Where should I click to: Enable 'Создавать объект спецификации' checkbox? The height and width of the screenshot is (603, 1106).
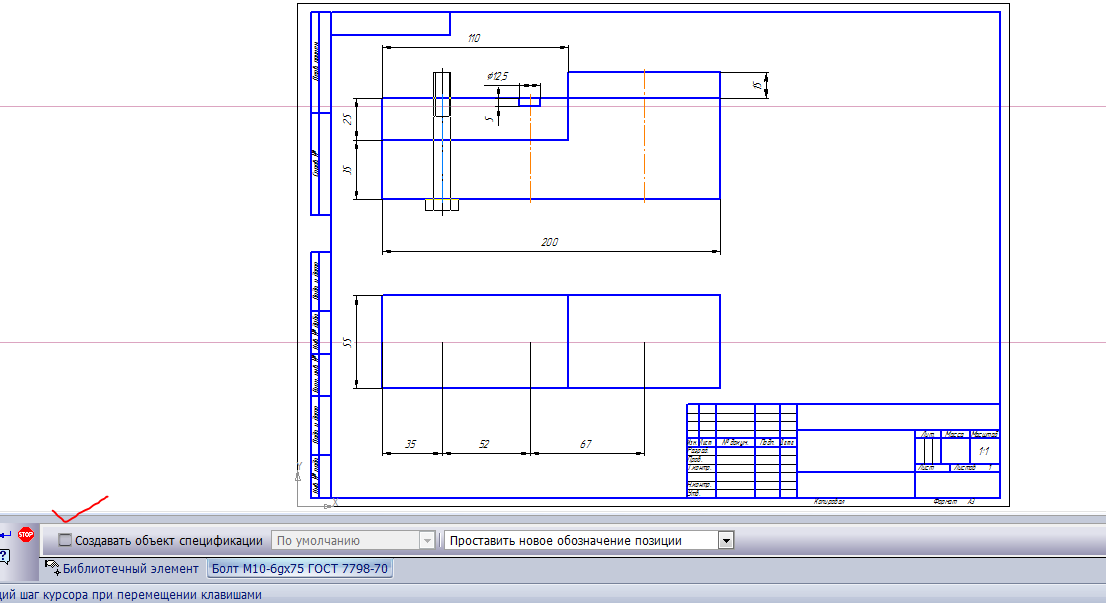click(x=65, y=540)
